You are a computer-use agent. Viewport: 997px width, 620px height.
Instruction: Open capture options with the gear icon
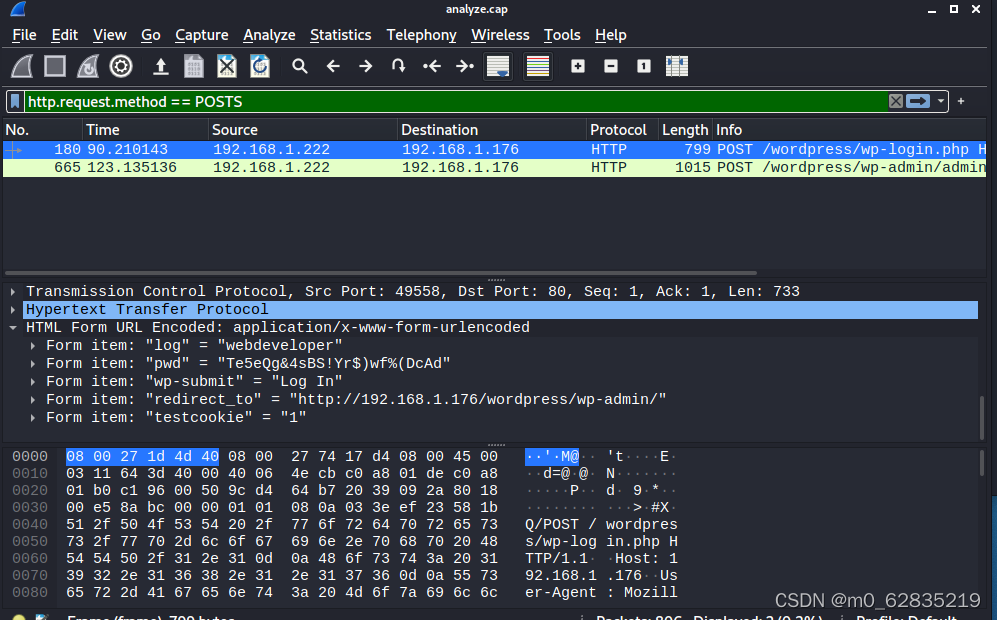tap(120, 66)
